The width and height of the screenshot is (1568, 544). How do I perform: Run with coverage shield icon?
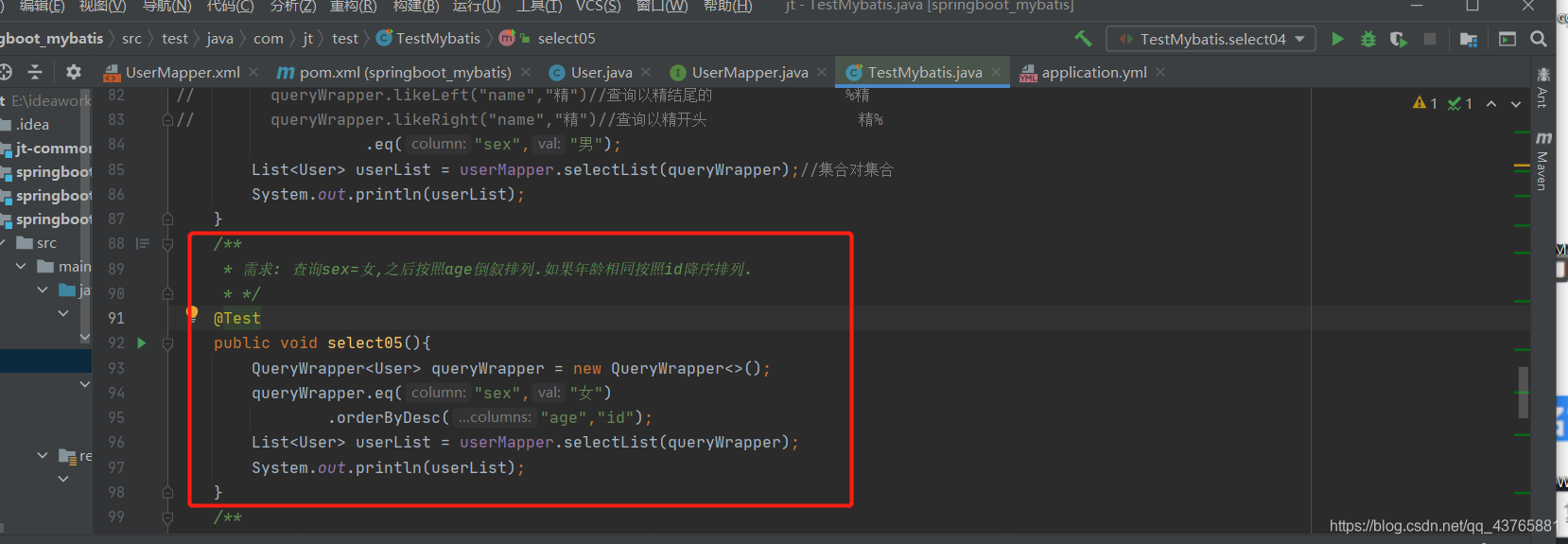click(1399, 39)
